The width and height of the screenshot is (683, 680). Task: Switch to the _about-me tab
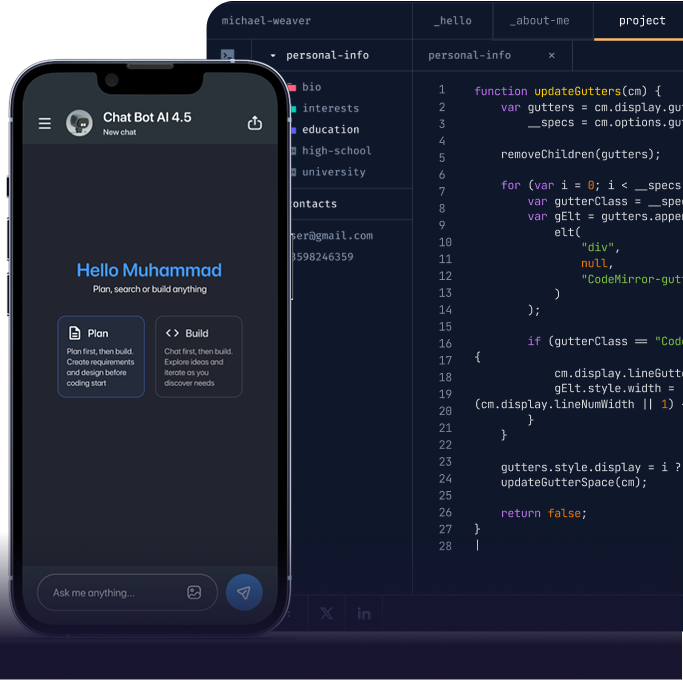pyautogui.click(x=538, y=20)
